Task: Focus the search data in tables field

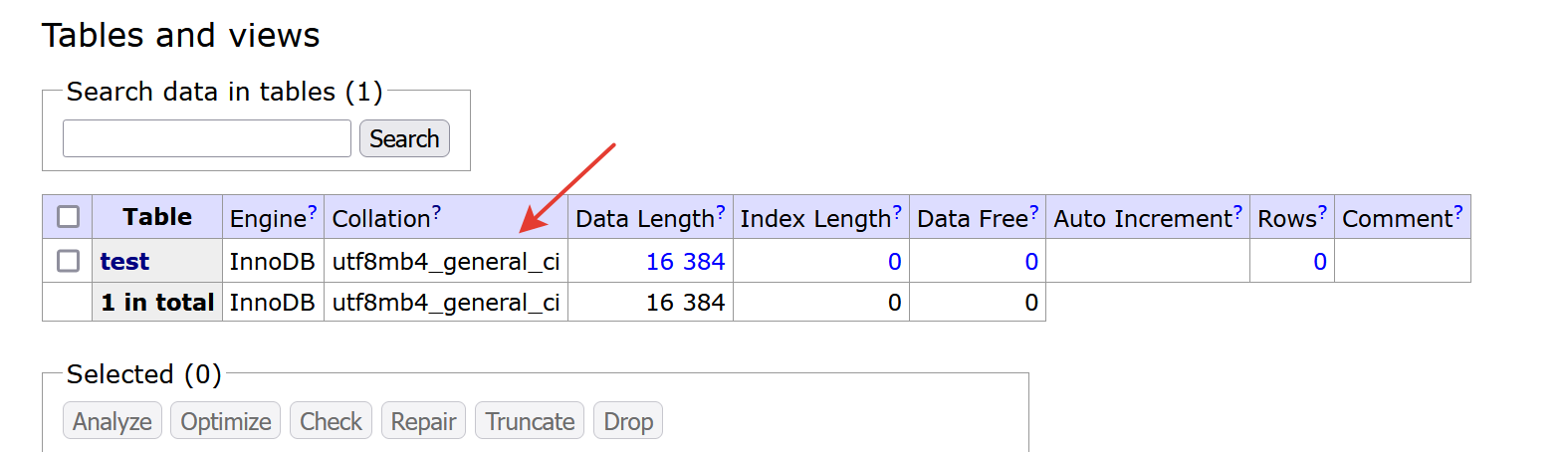Action: click(207, 138)
